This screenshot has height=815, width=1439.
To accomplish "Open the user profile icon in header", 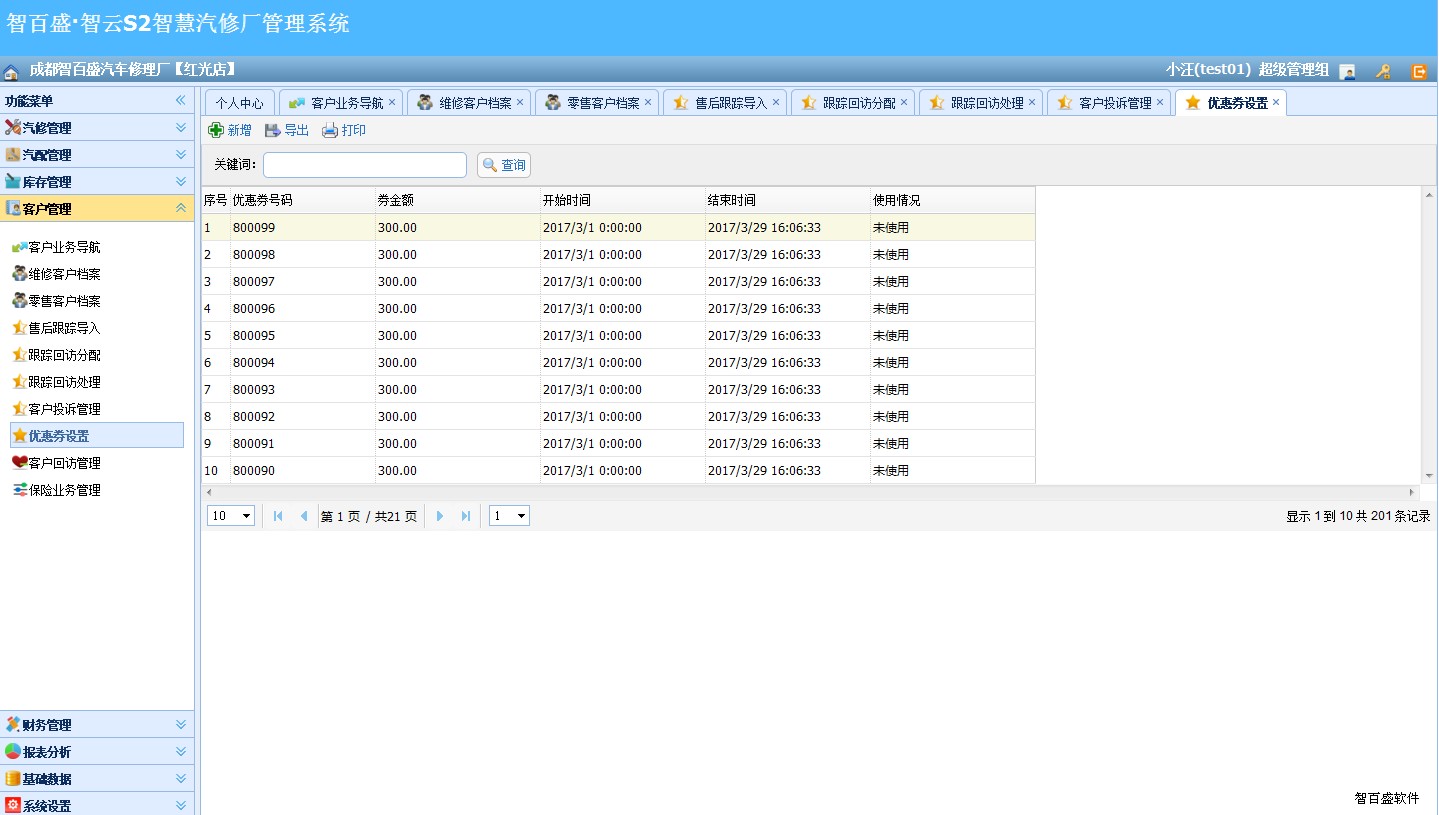I will 1348,71.
